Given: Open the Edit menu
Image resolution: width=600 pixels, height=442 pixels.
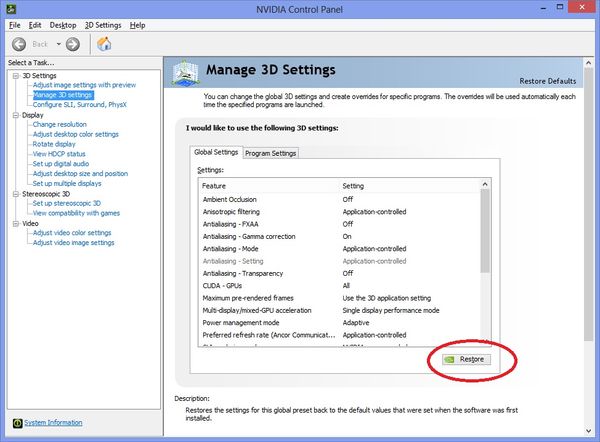Looking at the screenshot, I should [x=35, y=25].
